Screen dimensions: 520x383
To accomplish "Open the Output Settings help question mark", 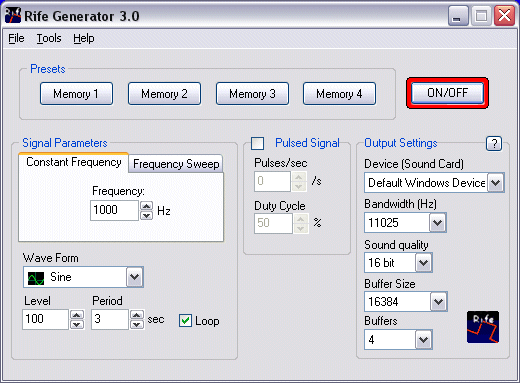I will (494, 144).
